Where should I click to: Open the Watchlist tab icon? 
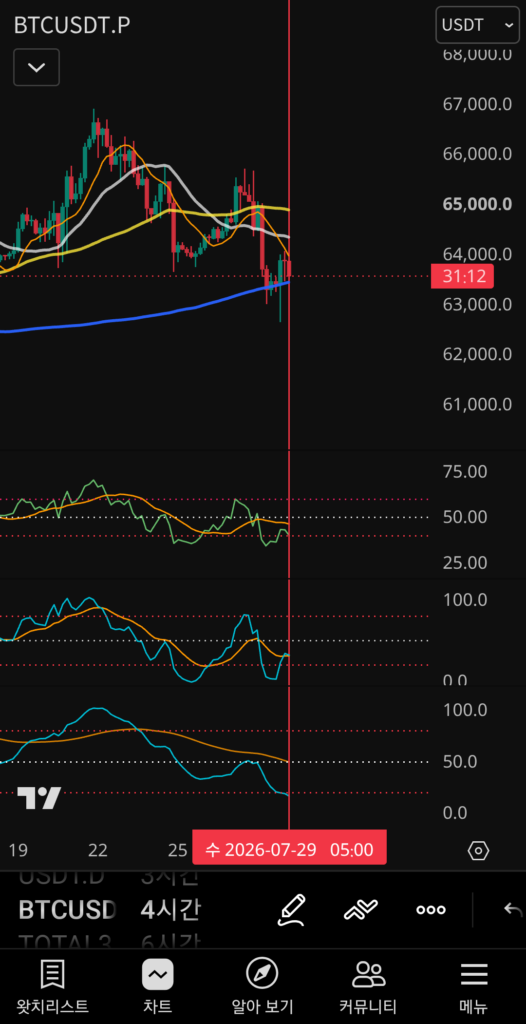pyautogui.click(x=52, y=986)
